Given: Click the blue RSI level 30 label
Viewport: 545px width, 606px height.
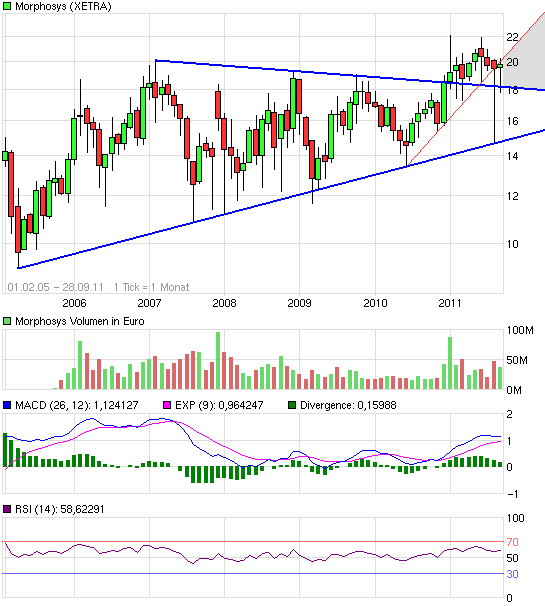Looking at the screenshot, I should coord(513,574).
